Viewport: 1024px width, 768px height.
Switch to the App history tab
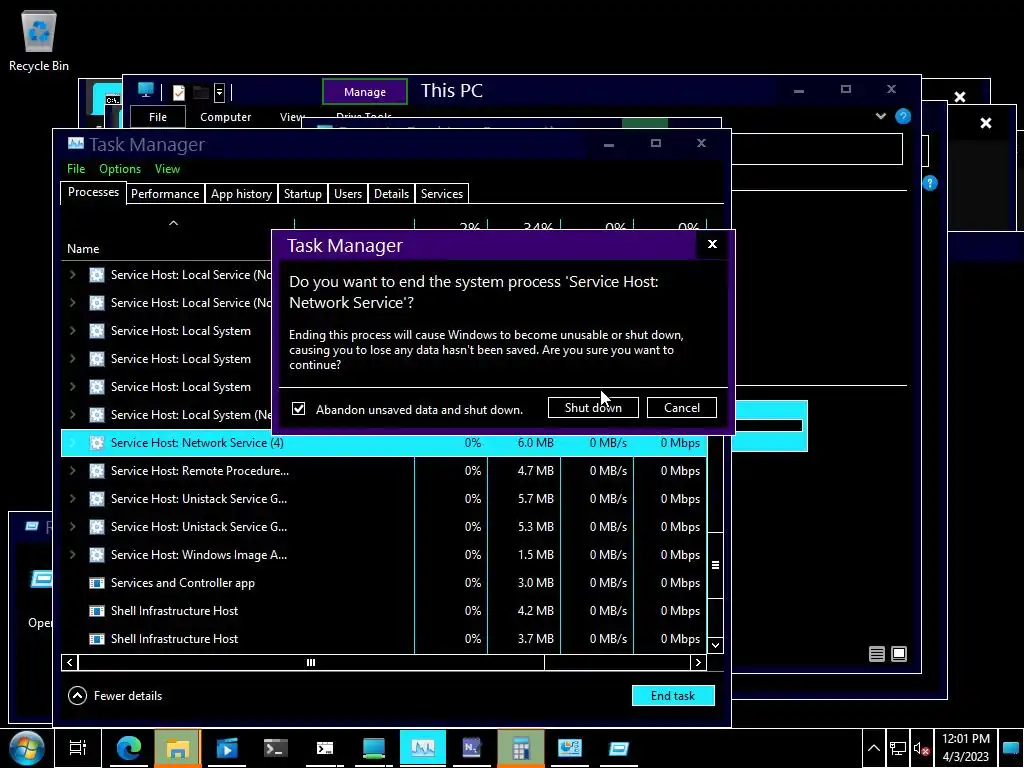tap(241, 194)
